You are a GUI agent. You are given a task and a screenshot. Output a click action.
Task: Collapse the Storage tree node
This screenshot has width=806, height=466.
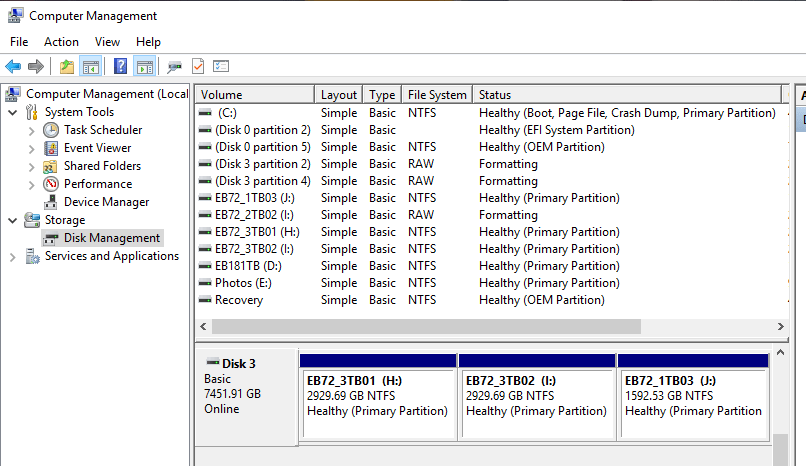click(x=13, y=220)
